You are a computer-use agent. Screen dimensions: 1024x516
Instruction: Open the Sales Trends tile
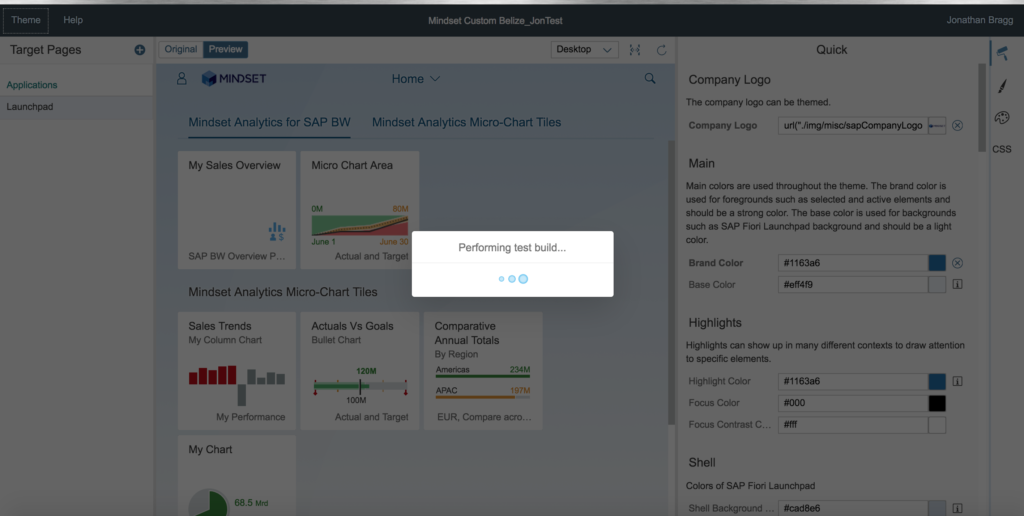[x=237, y=371]
